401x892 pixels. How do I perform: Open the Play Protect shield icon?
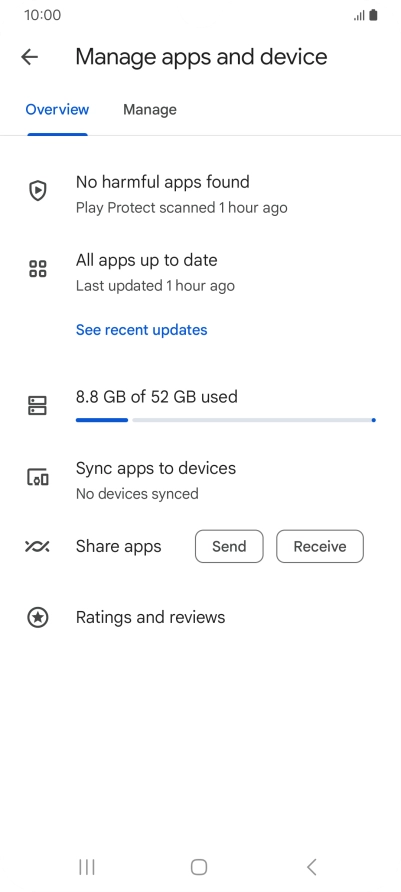tap(38, 191)
